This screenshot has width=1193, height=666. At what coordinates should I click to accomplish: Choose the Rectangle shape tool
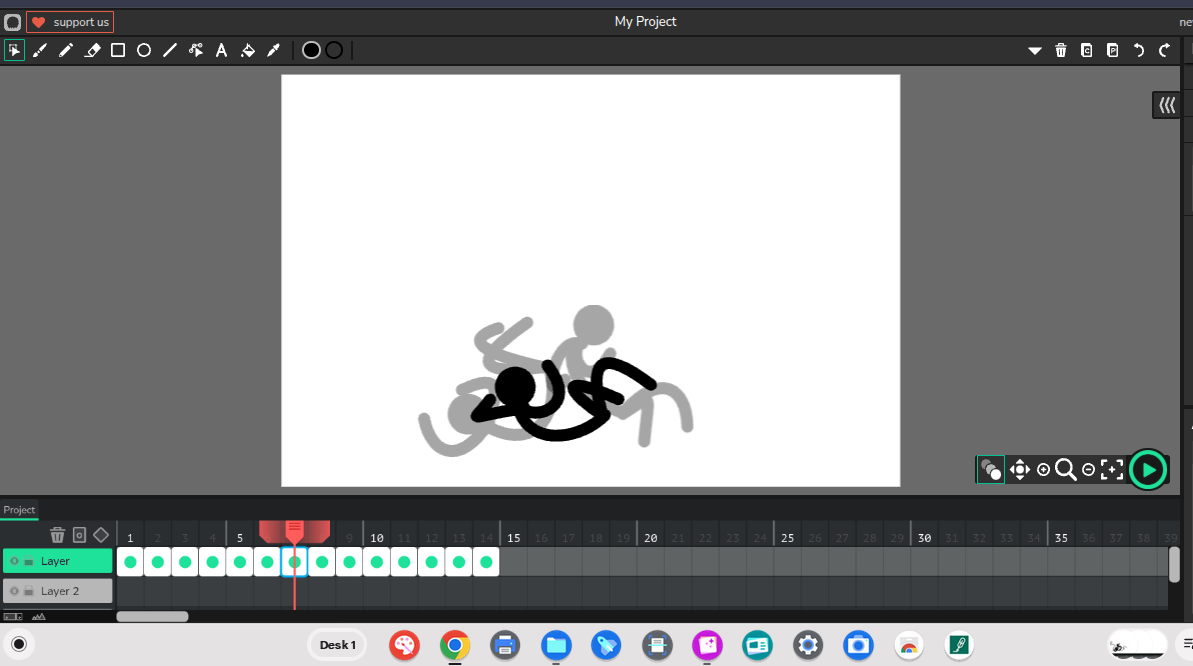click(x=118, y=50)
